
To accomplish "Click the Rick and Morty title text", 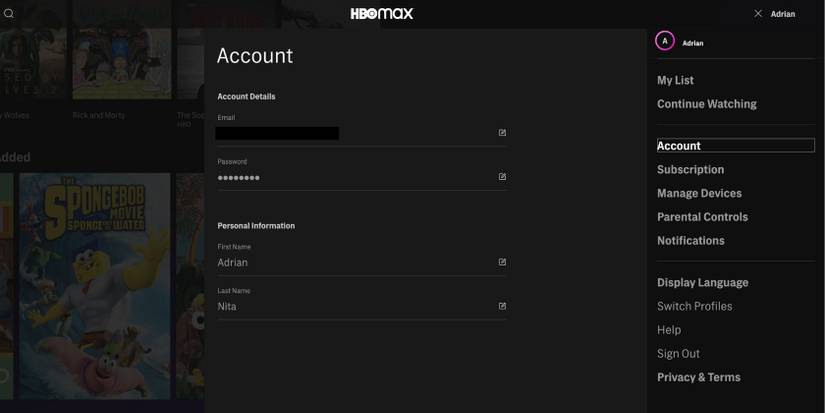I will (x=98, y=115).
